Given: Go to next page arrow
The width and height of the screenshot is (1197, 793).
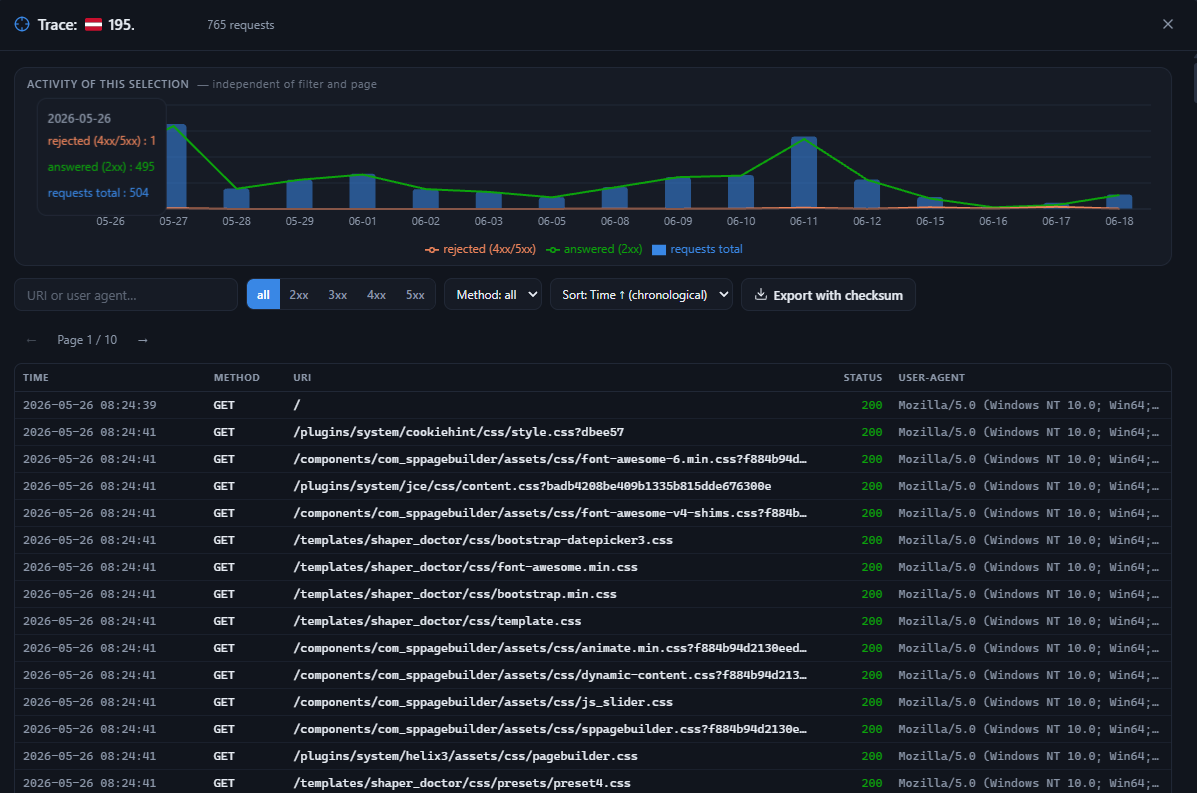Looking at the screenshot, I should point(143,340).
